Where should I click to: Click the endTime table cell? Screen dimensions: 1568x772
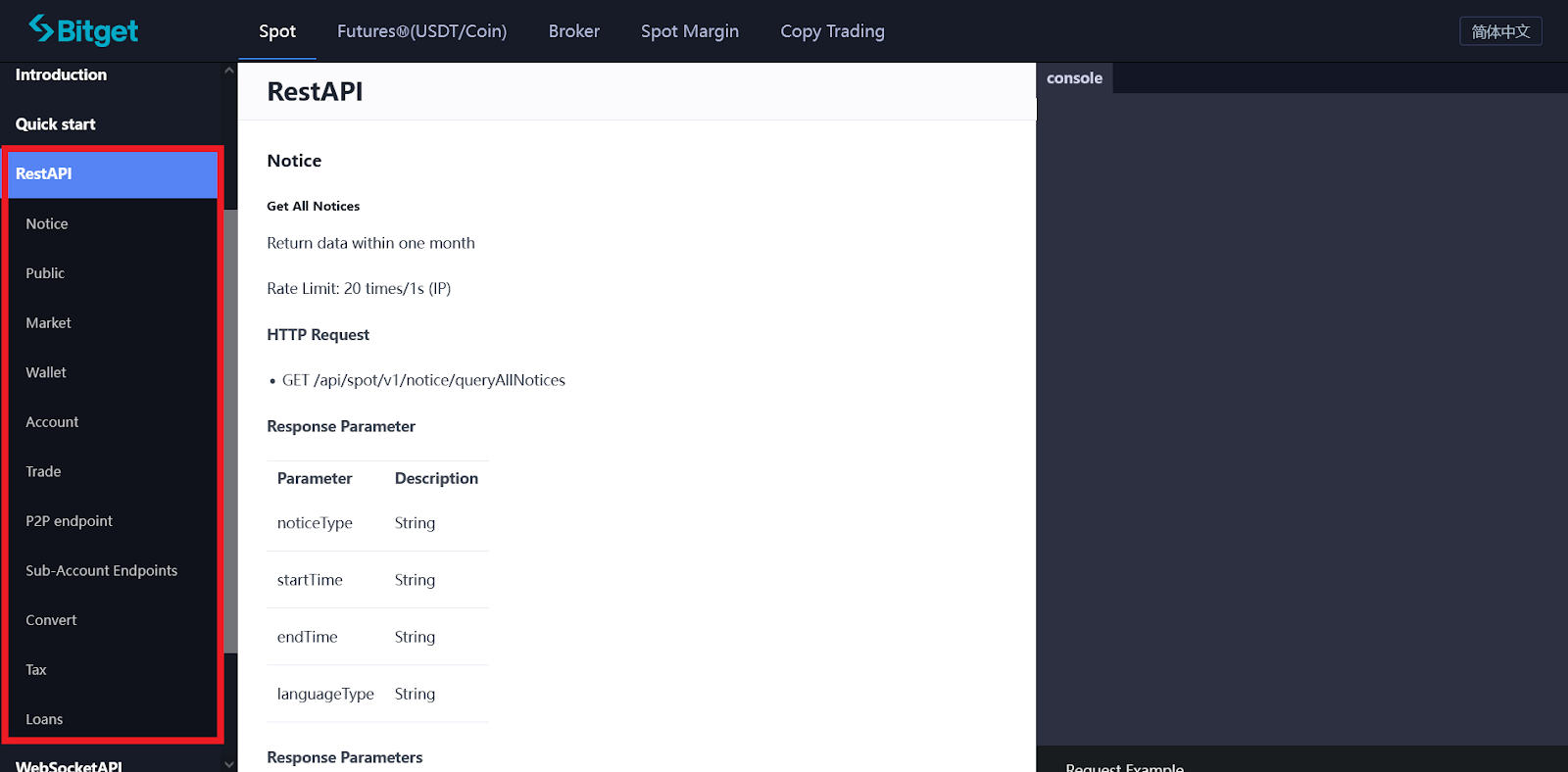(x=307, y=637)
